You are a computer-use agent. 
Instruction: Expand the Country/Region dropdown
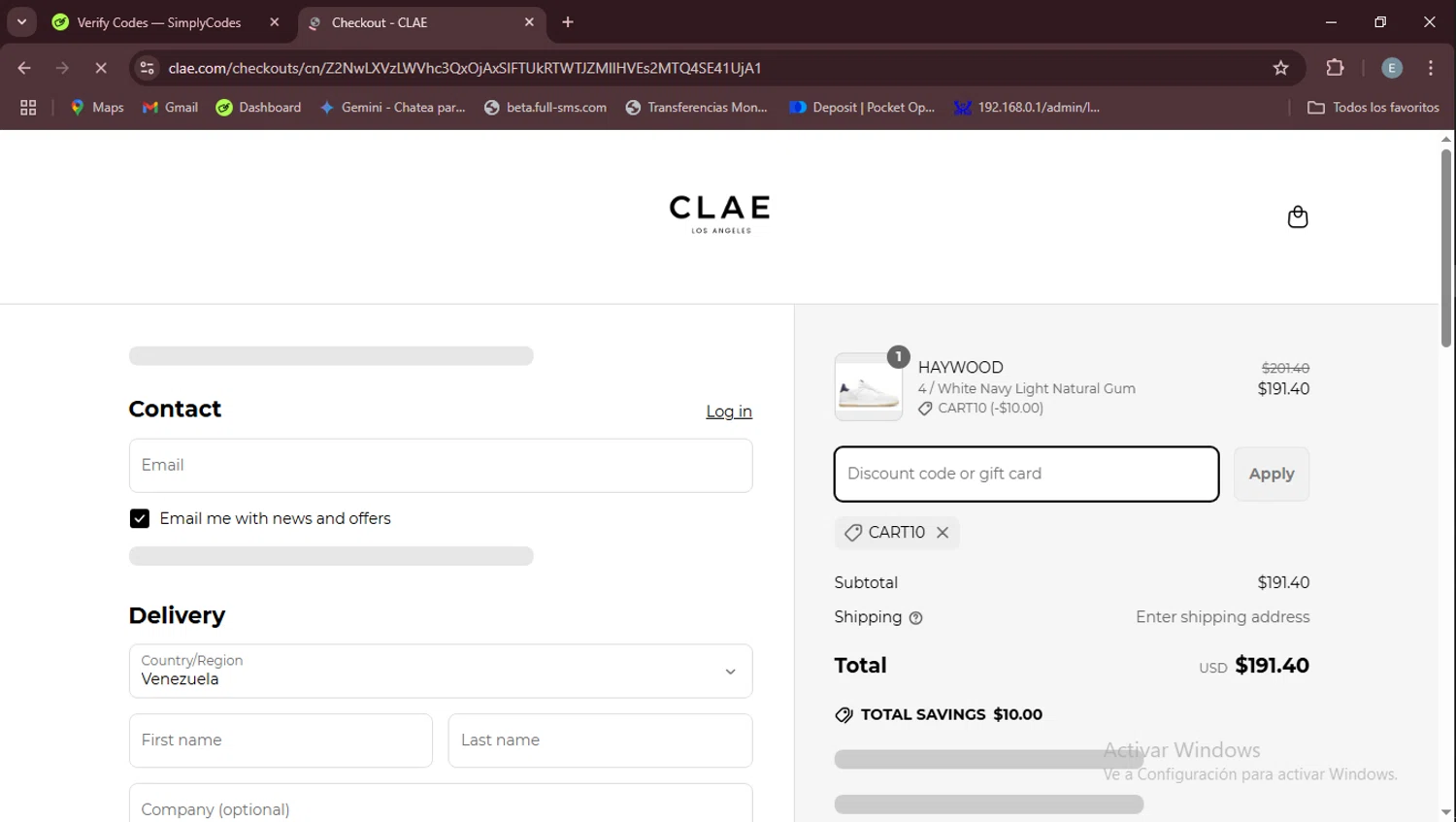(x=441, y=671)
